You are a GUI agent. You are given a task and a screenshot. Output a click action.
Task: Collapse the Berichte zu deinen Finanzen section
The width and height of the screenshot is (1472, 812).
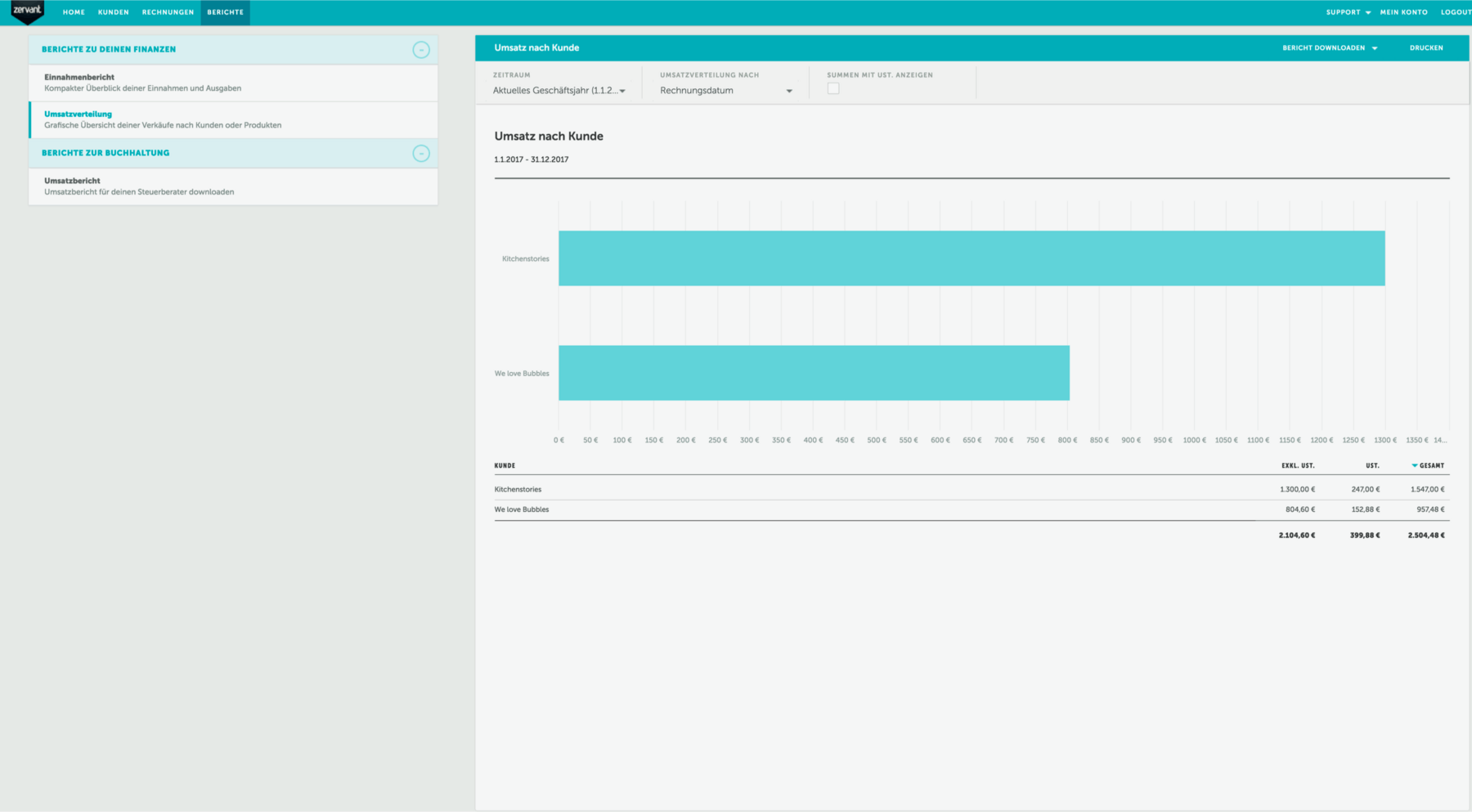(420, 50)
